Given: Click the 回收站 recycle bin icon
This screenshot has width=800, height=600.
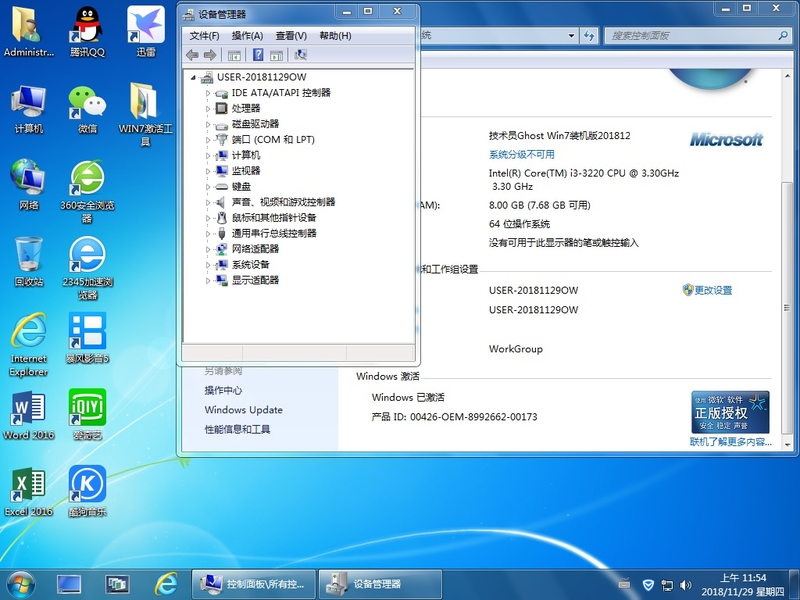Looking at the screenshot, I should [28, 256].
